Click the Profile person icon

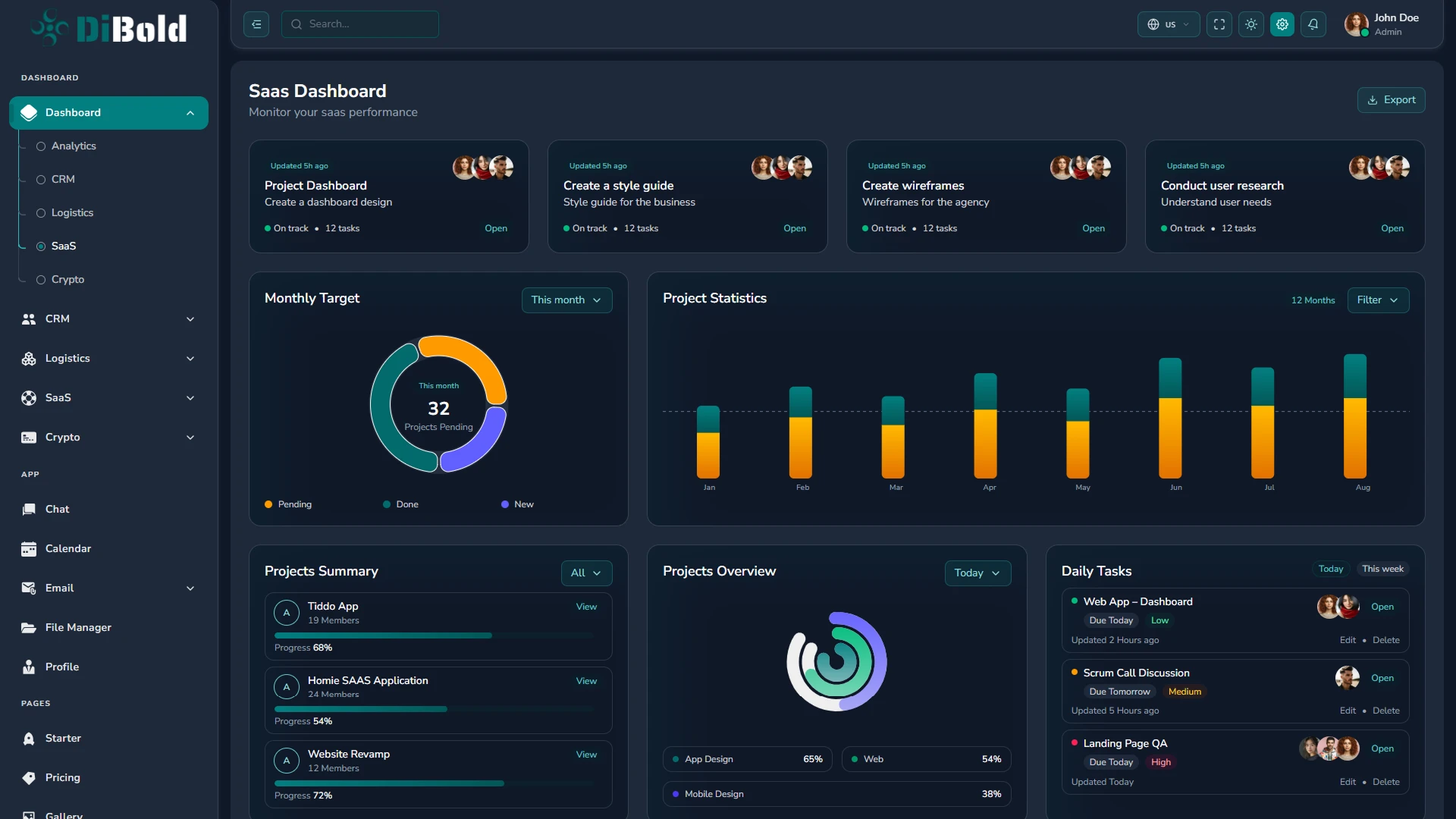pos(29,667)
